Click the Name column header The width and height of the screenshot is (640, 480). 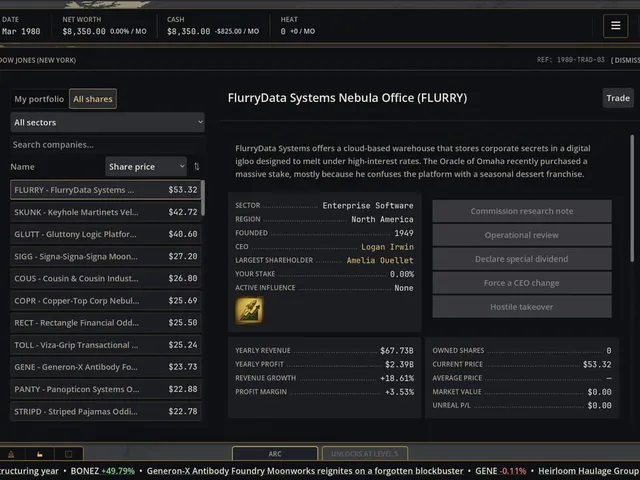(x=22, y=167)
